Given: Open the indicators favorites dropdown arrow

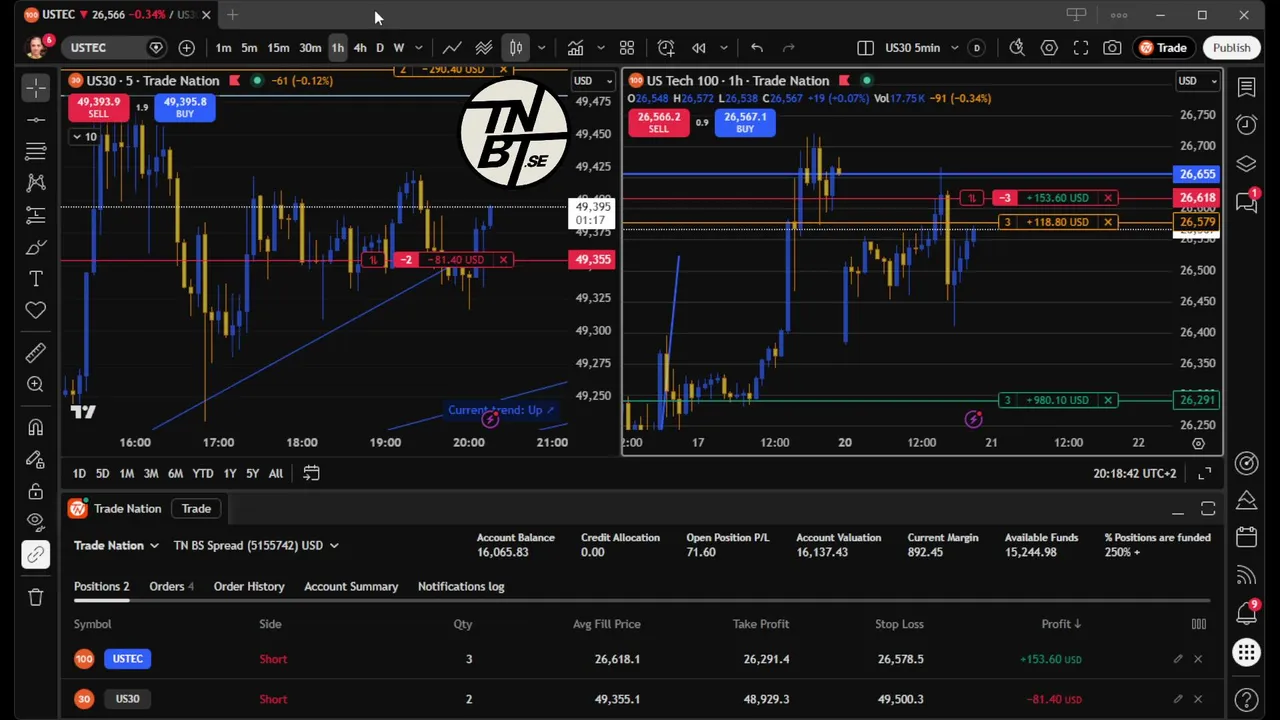Looking at the screenshot, I should (x=601, y=48).
